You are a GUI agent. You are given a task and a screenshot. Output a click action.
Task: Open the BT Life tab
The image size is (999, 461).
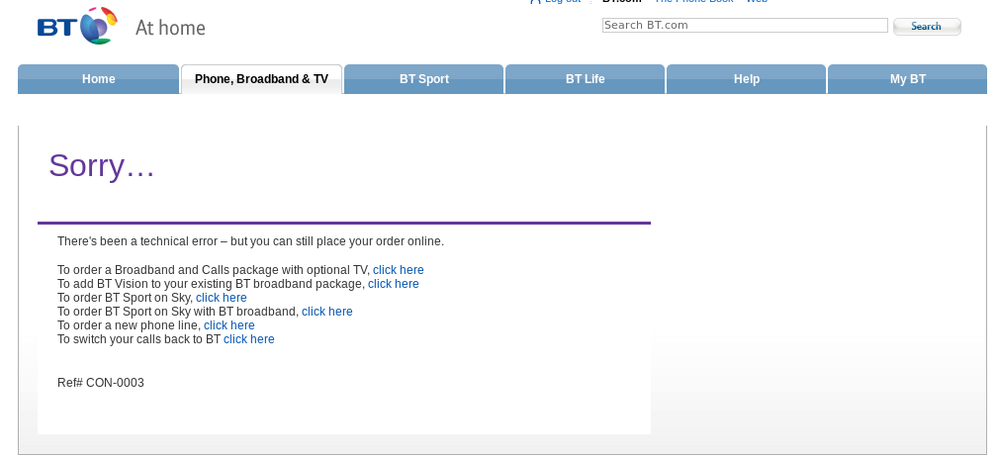pyautogui.click(x=585, y=79)
